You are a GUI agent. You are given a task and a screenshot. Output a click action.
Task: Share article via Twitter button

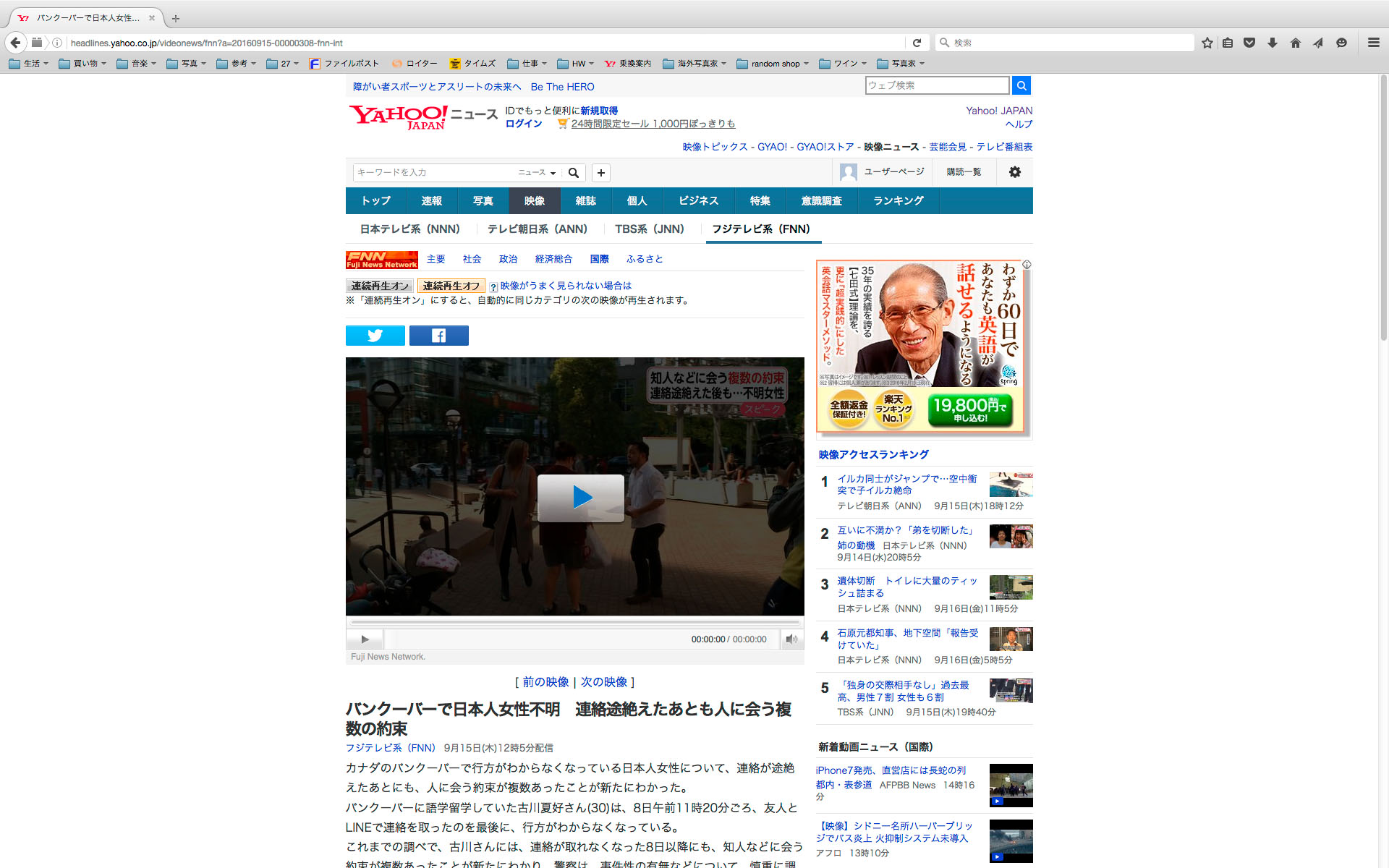[x=375, y=336]
